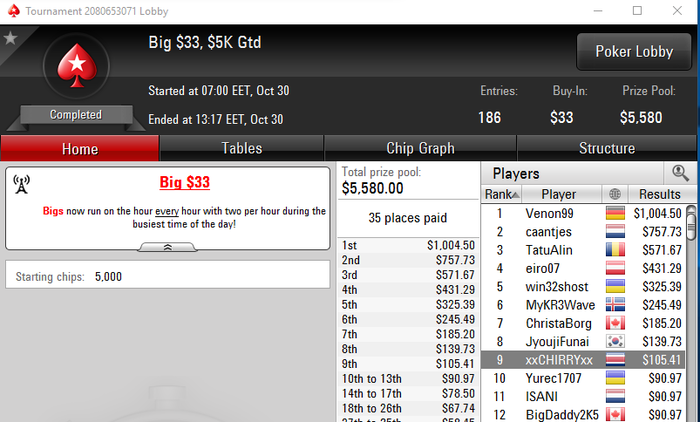Click the red spade PokerStars logo

(x=77, y=66)
